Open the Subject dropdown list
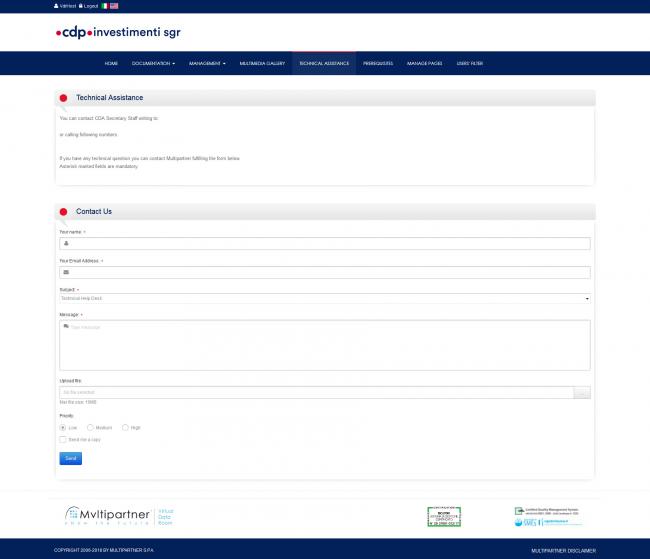Screen dimensions: 650x559 coord(324,298)
